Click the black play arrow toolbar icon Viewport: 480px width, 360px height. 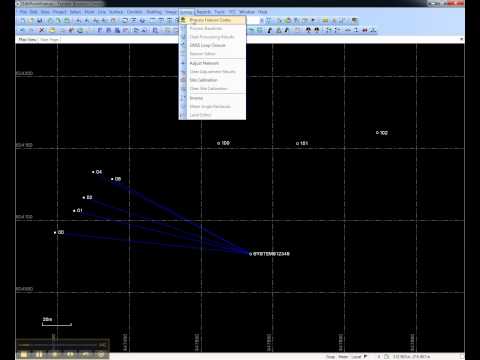click(313, 20)
